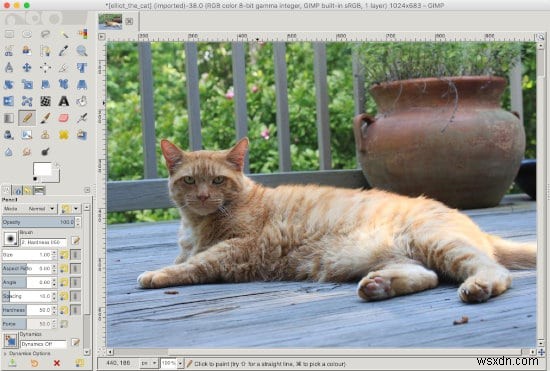The image size is (550, 371).
Task: Select the Scale tool
Action: pyautogui.click(x=27, y=85)
